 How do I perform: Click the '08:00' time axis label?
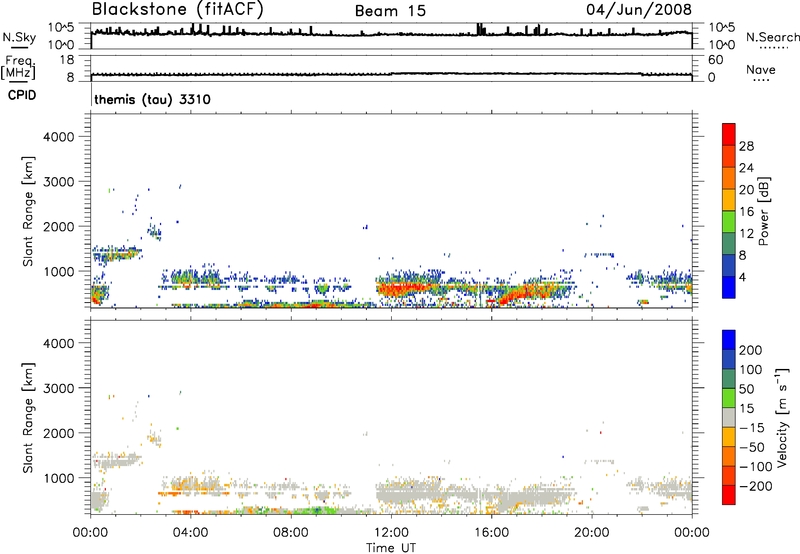point(290,533)
